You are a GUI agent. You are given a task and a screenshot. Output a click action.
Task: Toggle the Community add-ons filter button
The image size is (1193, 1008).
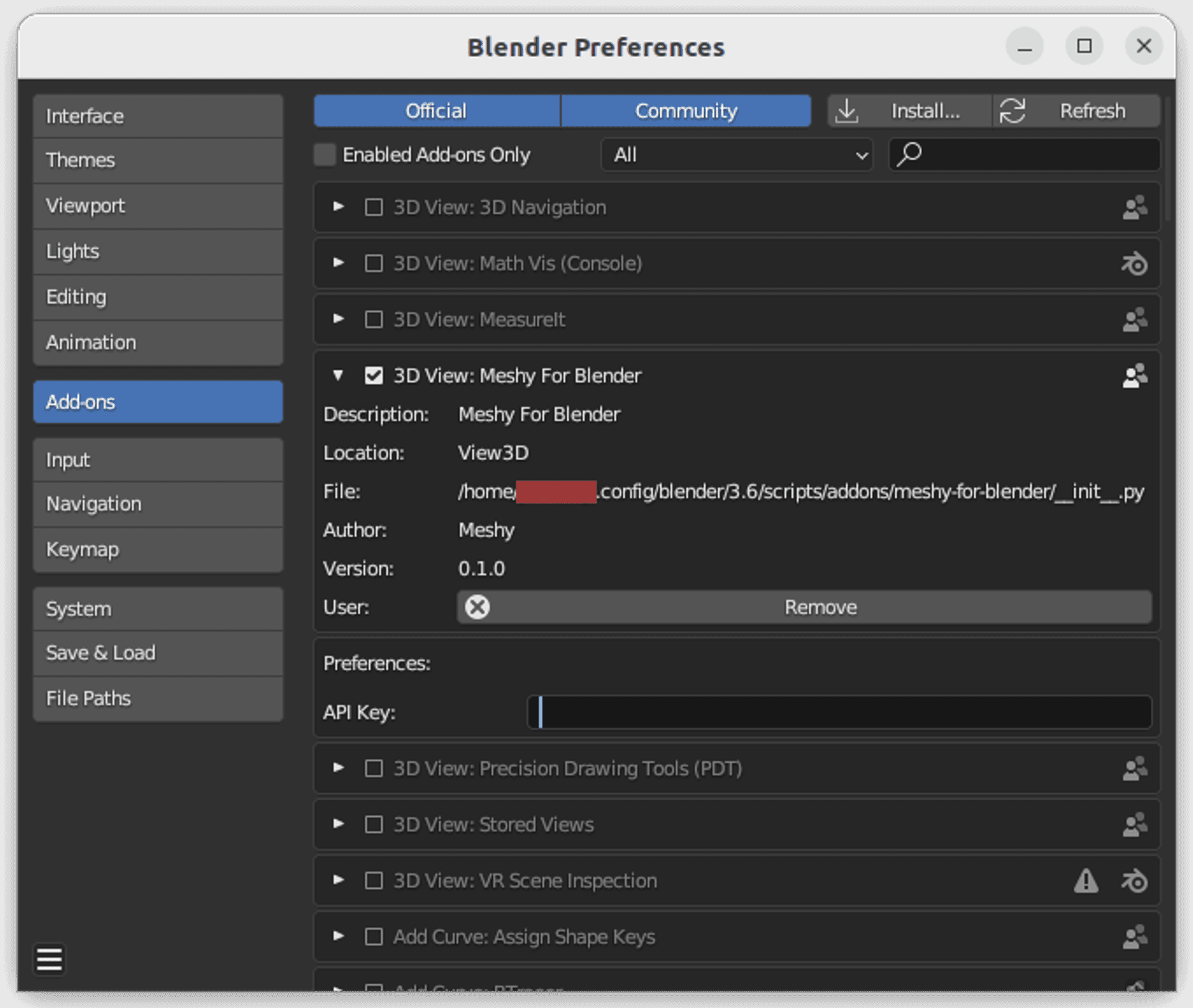click(x=685, y=111)
